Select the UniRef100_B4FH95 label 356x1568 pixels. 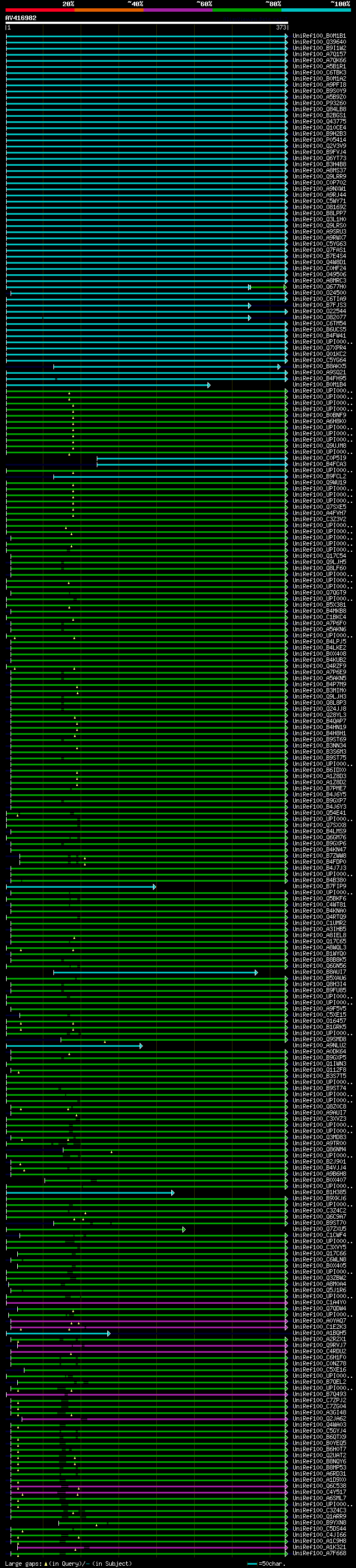pyautogui.click(x=319, y=379)
